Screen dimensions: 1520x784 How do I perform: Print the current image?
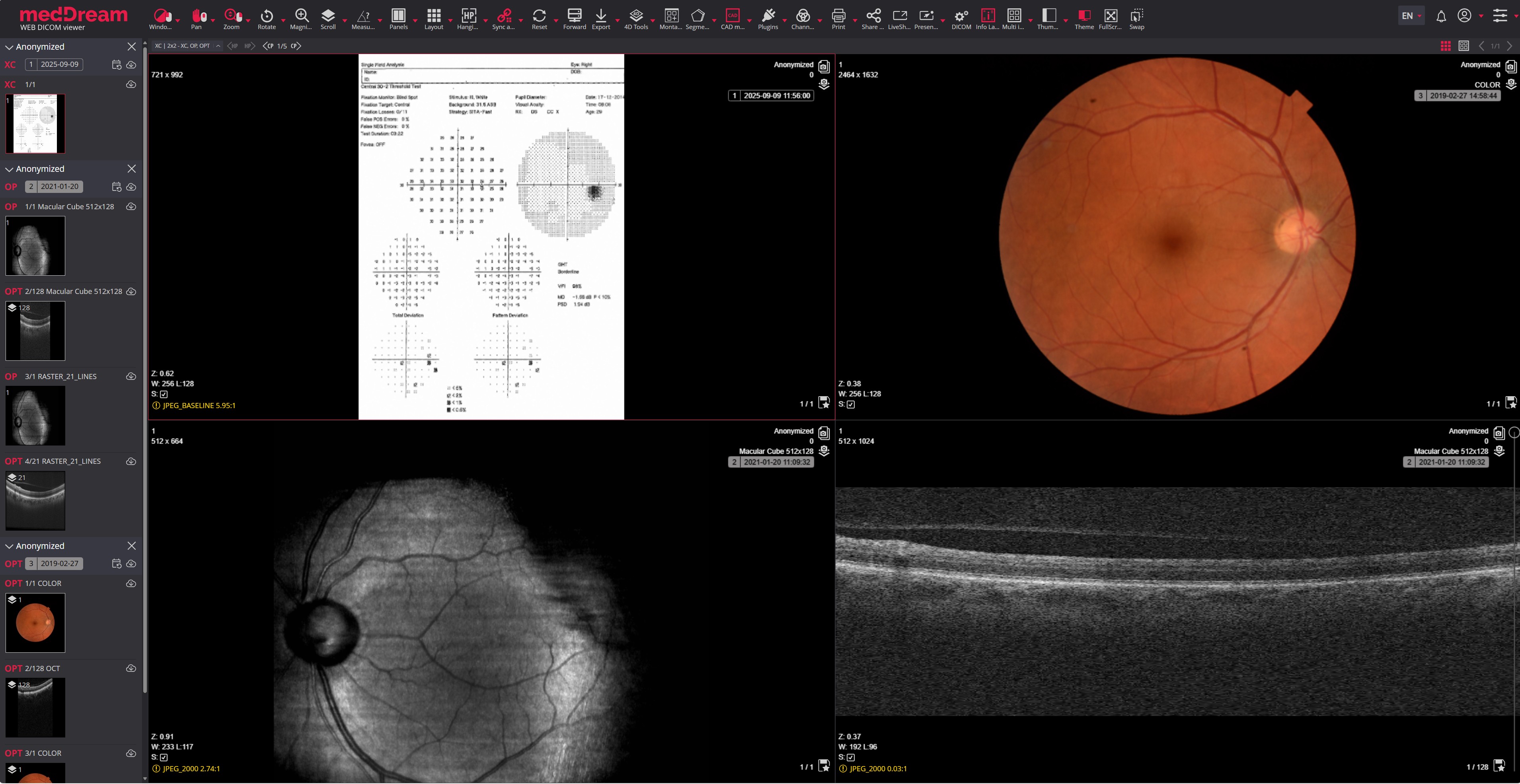tap(838, 19)
